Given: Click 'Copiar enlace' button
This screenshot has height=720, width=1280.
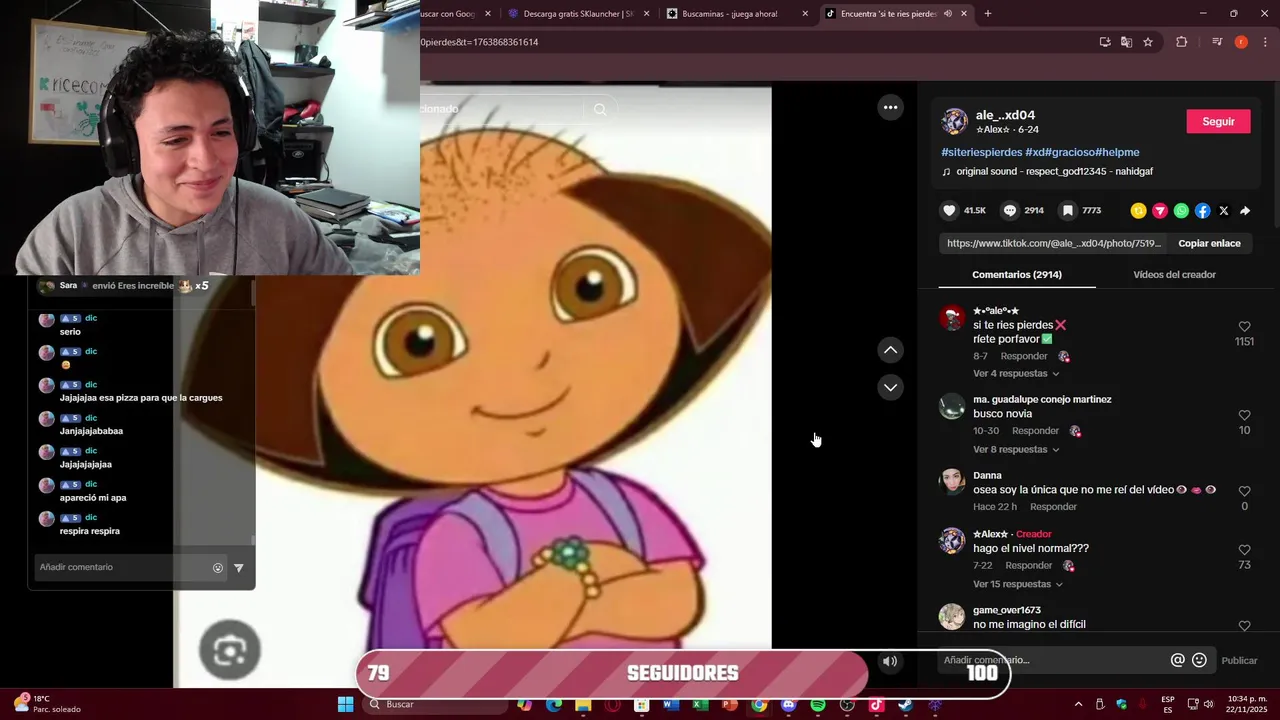Looking at the screenshot, I should click(1209, 243).
